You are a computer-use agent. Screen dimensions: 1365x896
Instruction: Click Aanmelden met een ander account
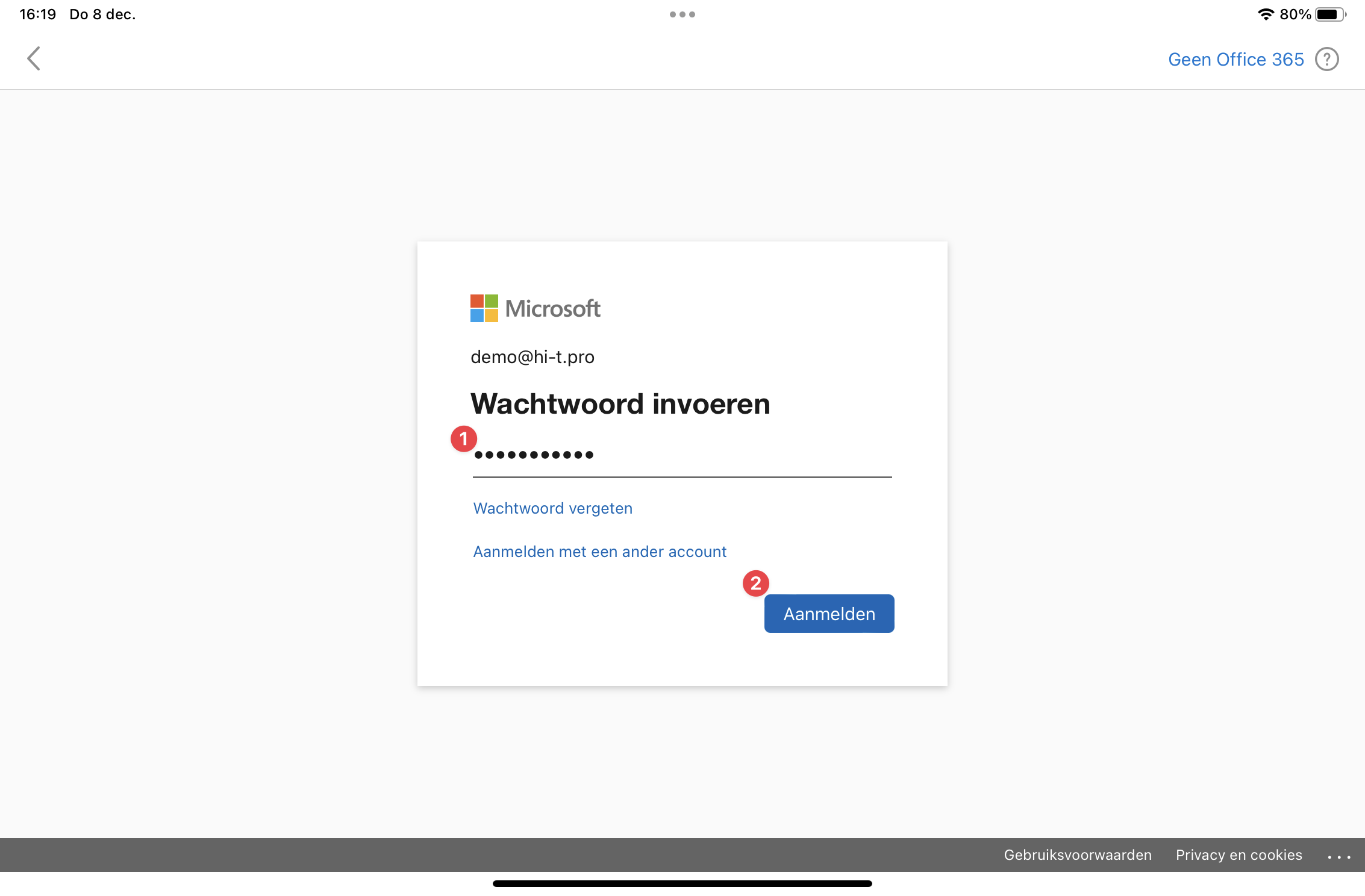click(599, 552)
